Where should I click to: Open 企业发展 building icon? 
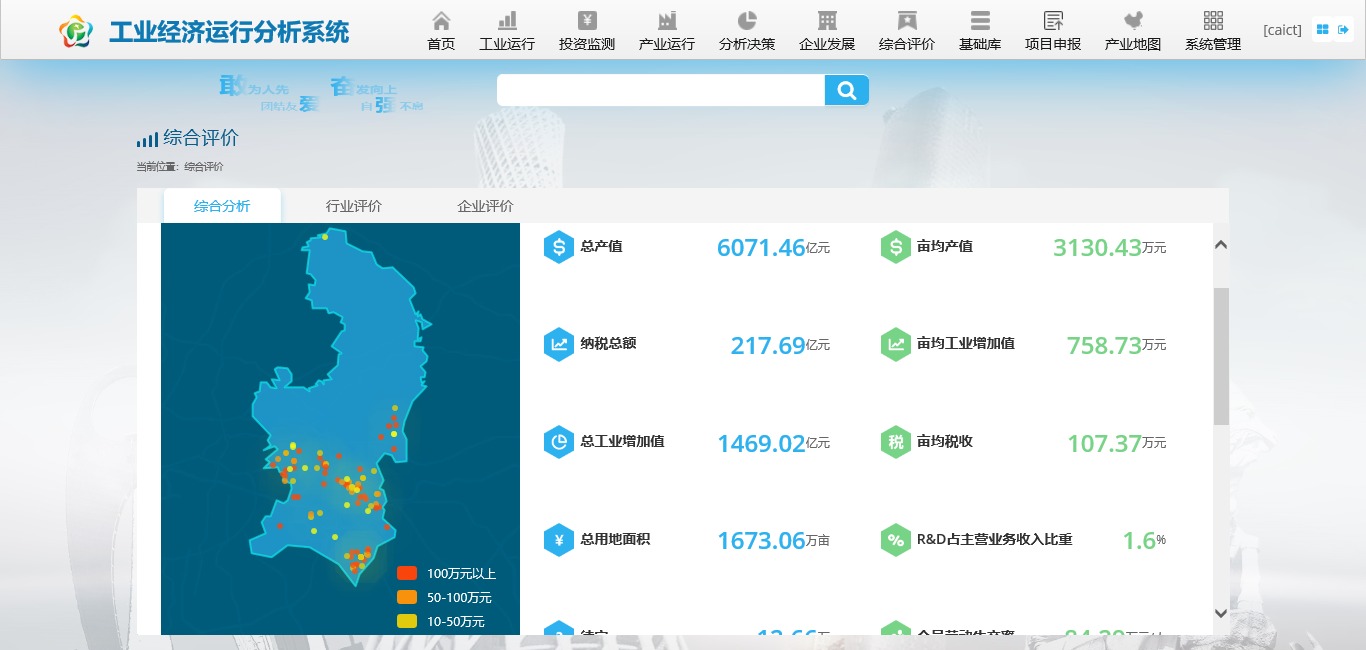point(827,20)
